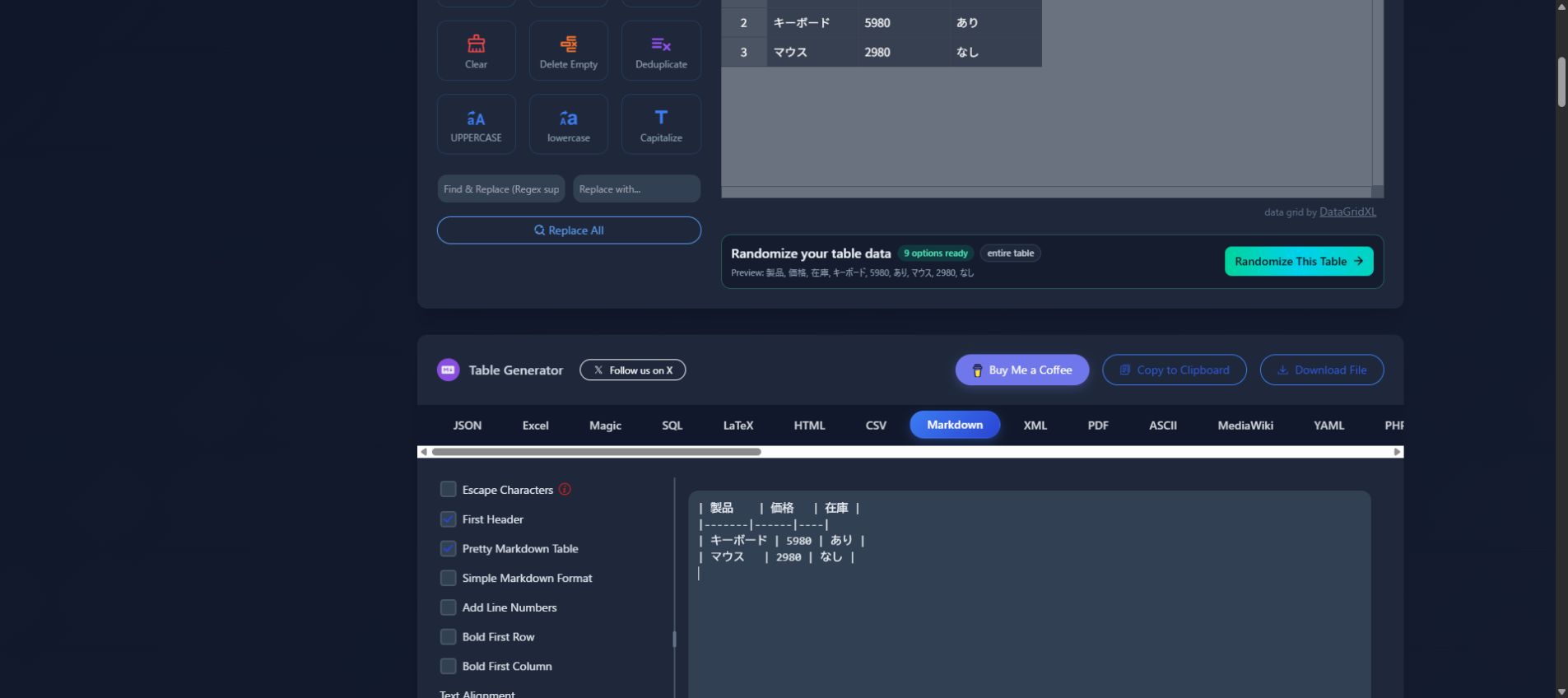Select grid cell あり

point(996,23)
